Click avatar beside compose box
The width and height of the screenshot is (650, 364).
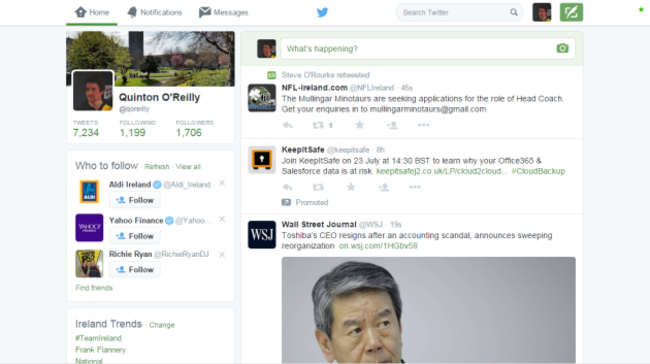coord(266,49)
